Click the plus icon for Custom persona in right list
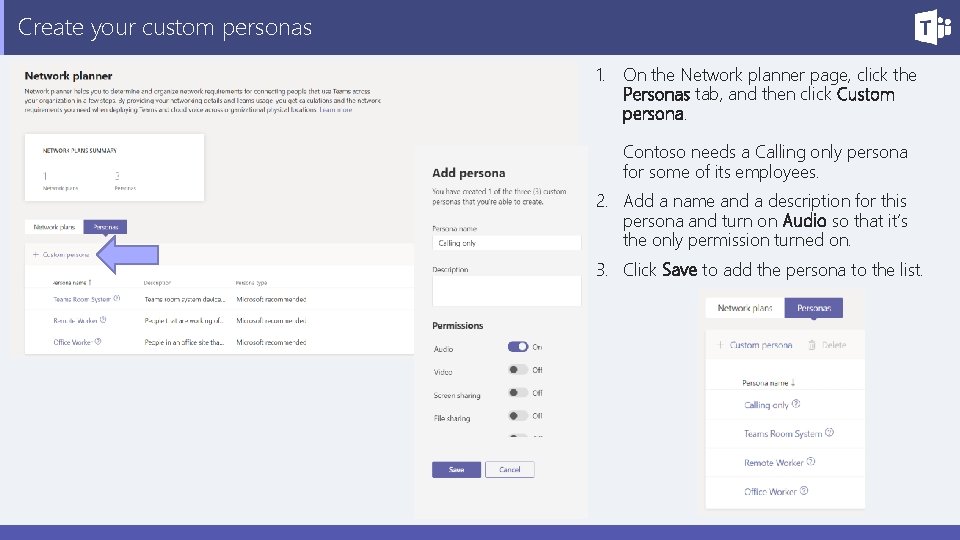This screenshot has width=960, height=540. 720,345
